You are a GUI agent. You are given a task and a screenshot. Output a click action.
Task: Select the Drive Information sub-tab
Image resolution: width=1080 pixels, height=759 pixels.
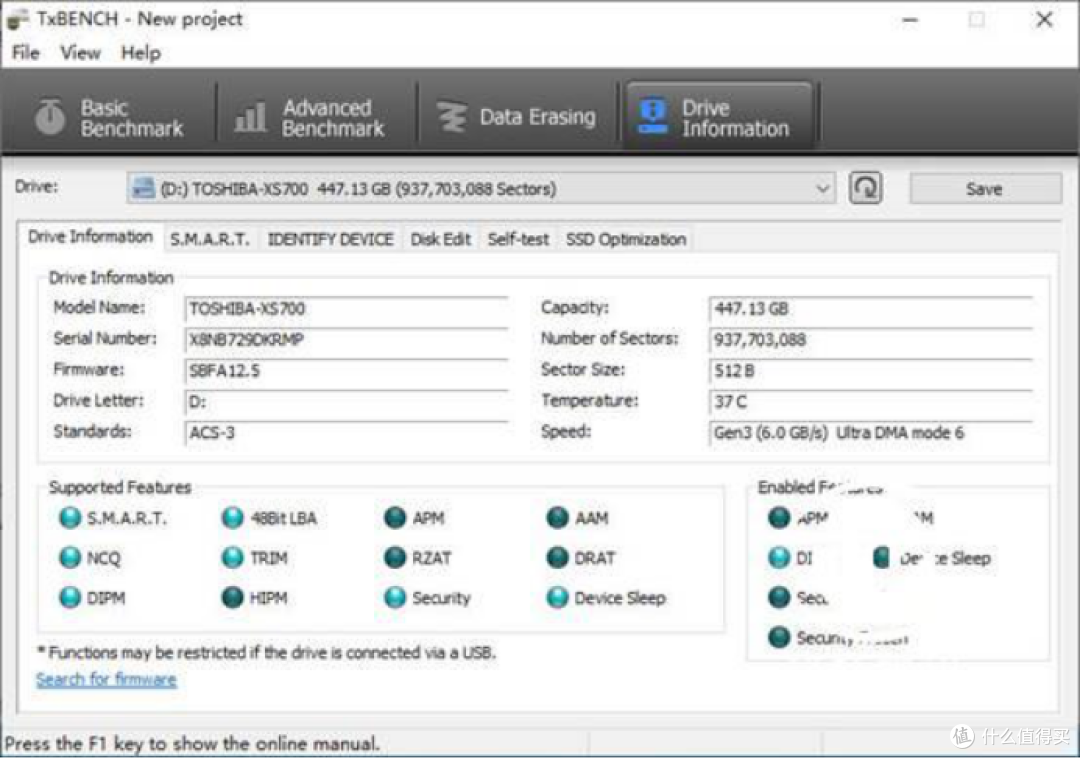tap(90, 237)
